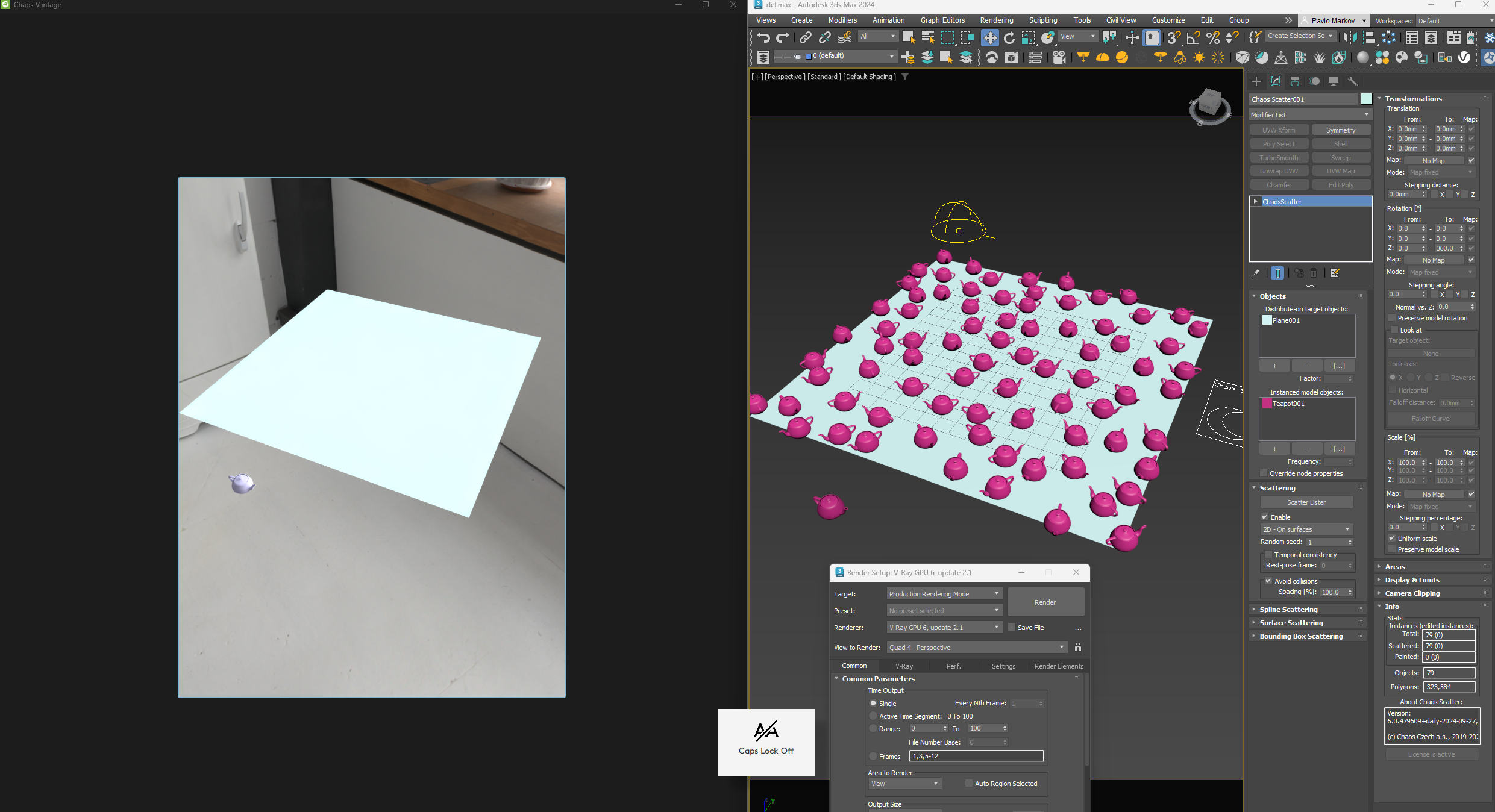Click the V-Ray sun light icon
This screenshot has height=812, width=1495.
pyautogui.click(x=1199, y=57)
